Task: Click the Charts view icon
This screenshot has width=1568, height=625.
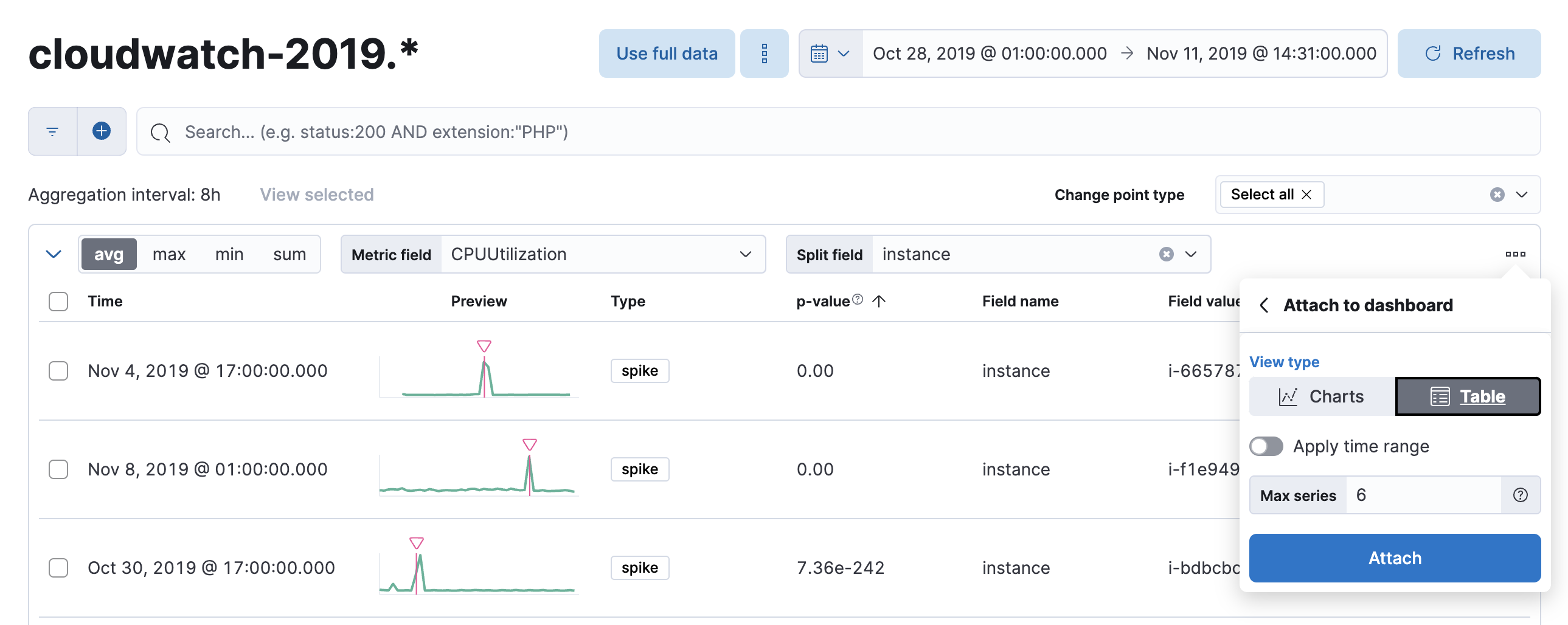Action: pos(1288,397)
